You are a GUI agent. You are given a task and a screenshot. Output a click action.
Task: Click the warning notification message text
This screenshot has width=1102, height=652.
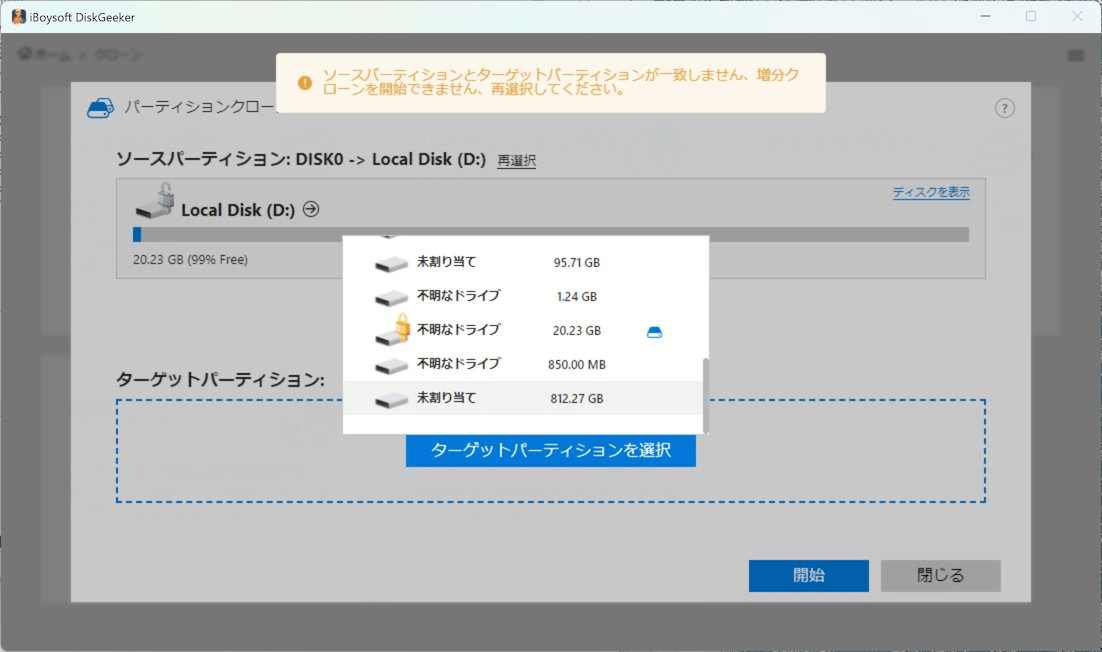click(x=561, y=82)
